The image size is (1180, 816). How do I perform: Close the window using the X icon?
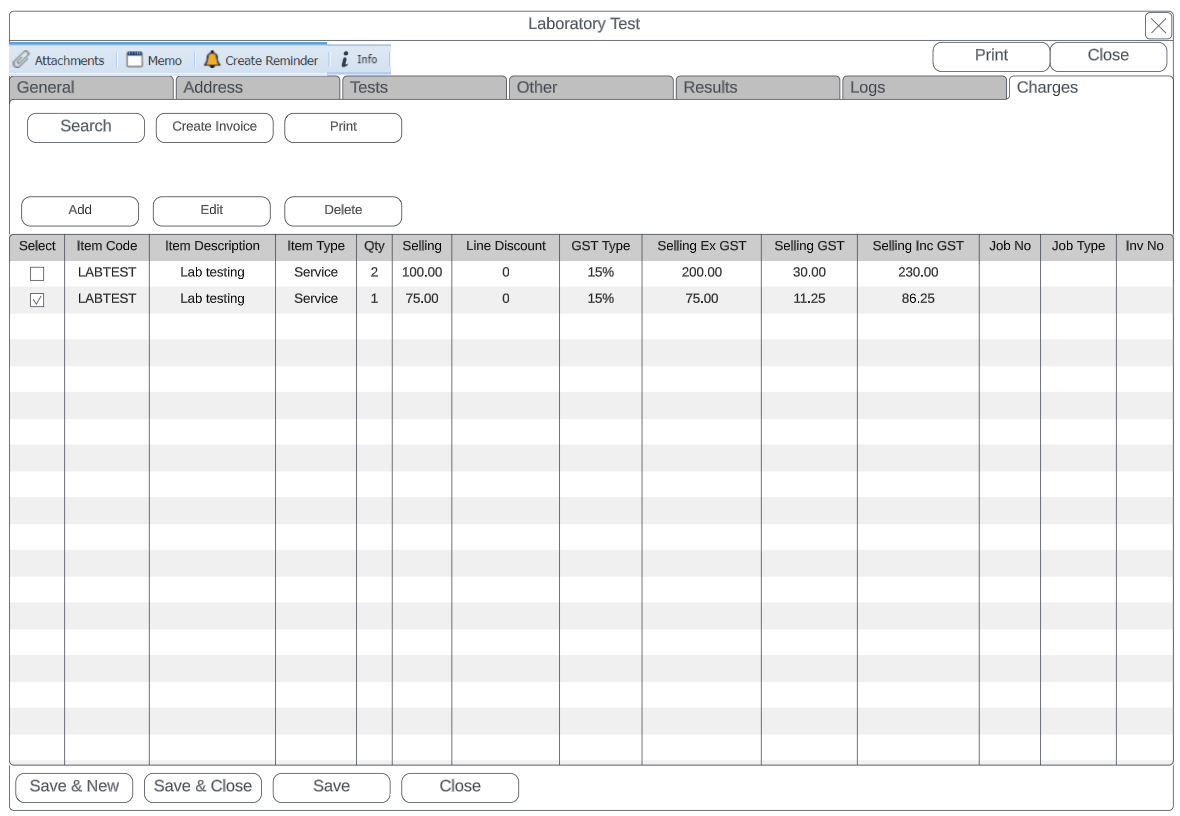pyautogui.click(x=1157, y=26)
